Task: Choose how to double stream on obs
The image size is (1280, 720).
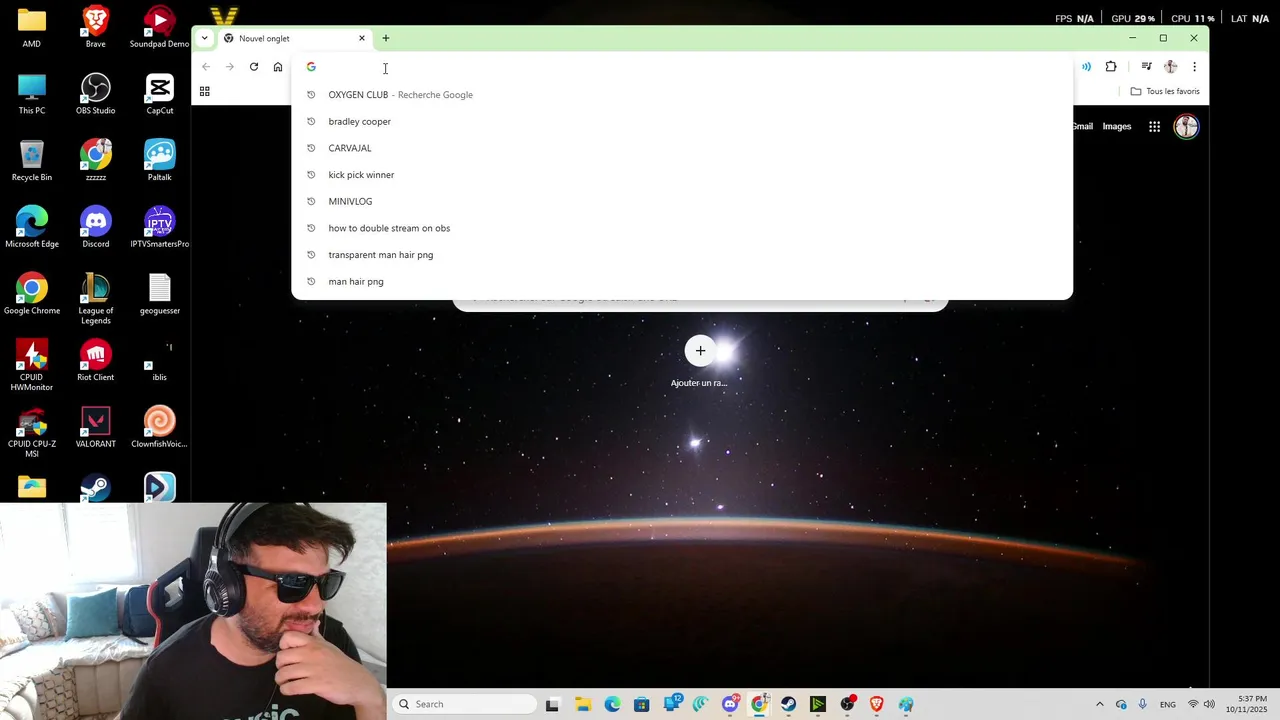Action: (x=682, y=228)
